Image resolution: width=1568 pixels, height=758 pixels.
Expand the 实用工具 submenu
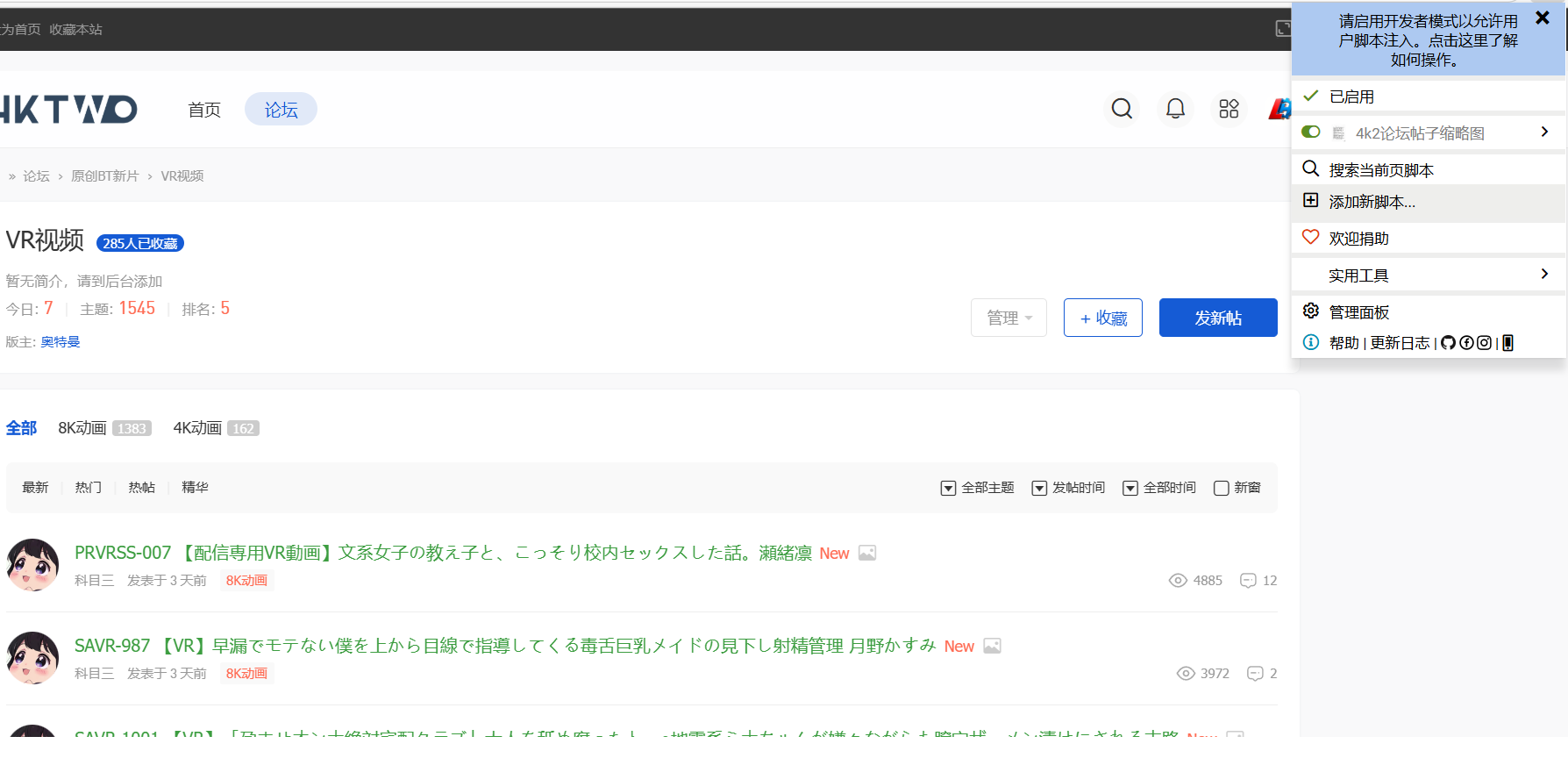[1429, 275]
